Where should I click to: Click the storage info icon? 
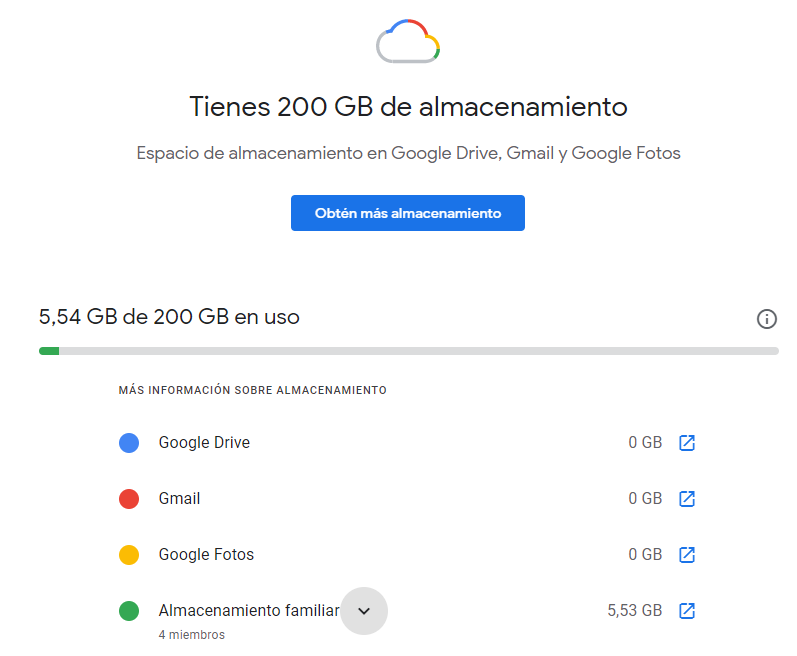tap(767, 319)
